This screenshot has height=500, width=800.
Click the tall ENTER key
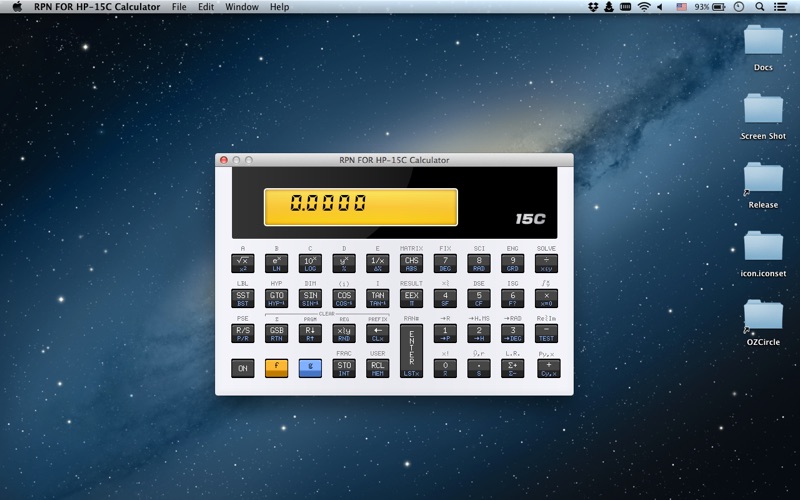(x=411, y=351)
